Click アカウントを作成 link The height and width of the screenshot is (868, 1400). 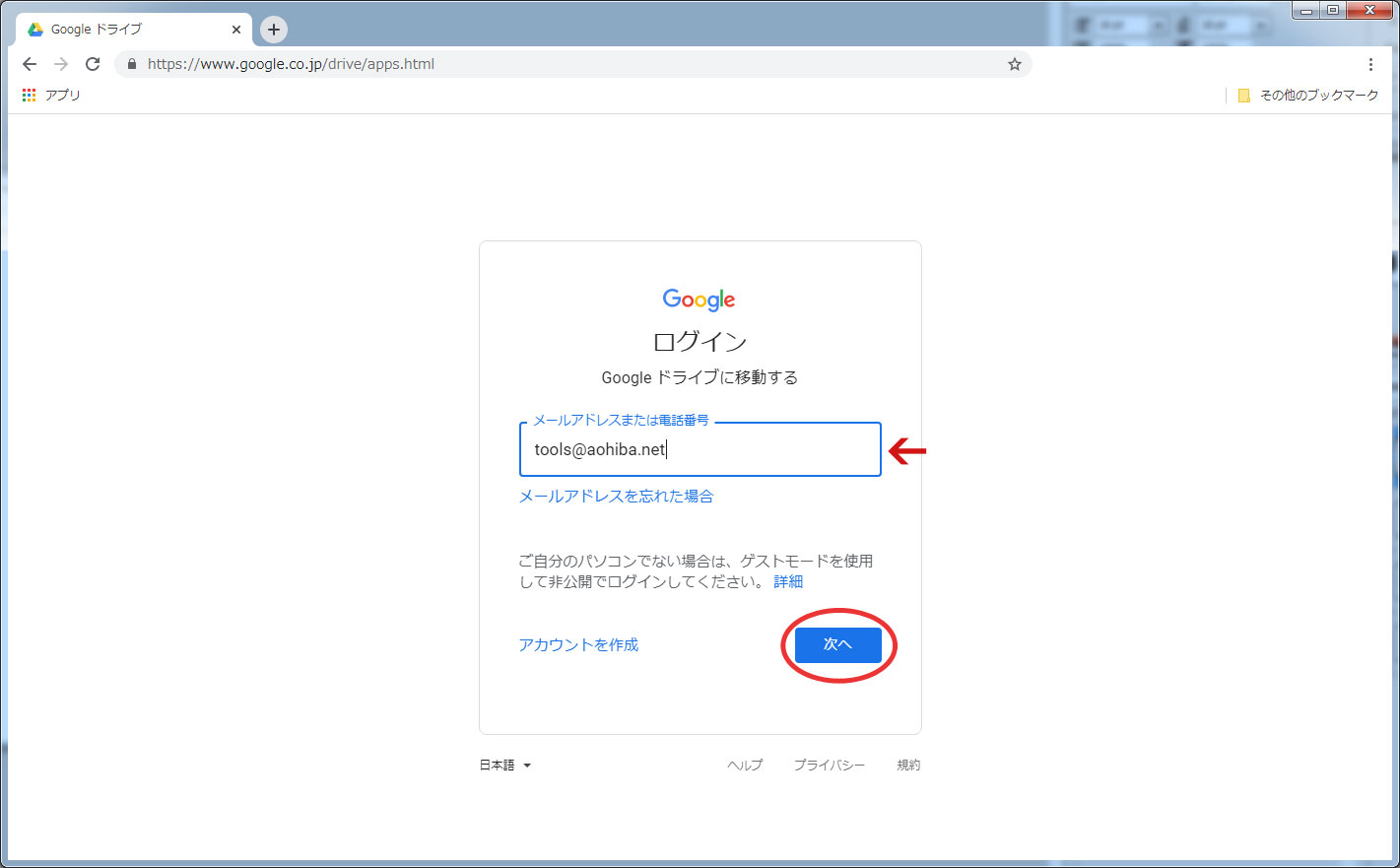(578, 644)
